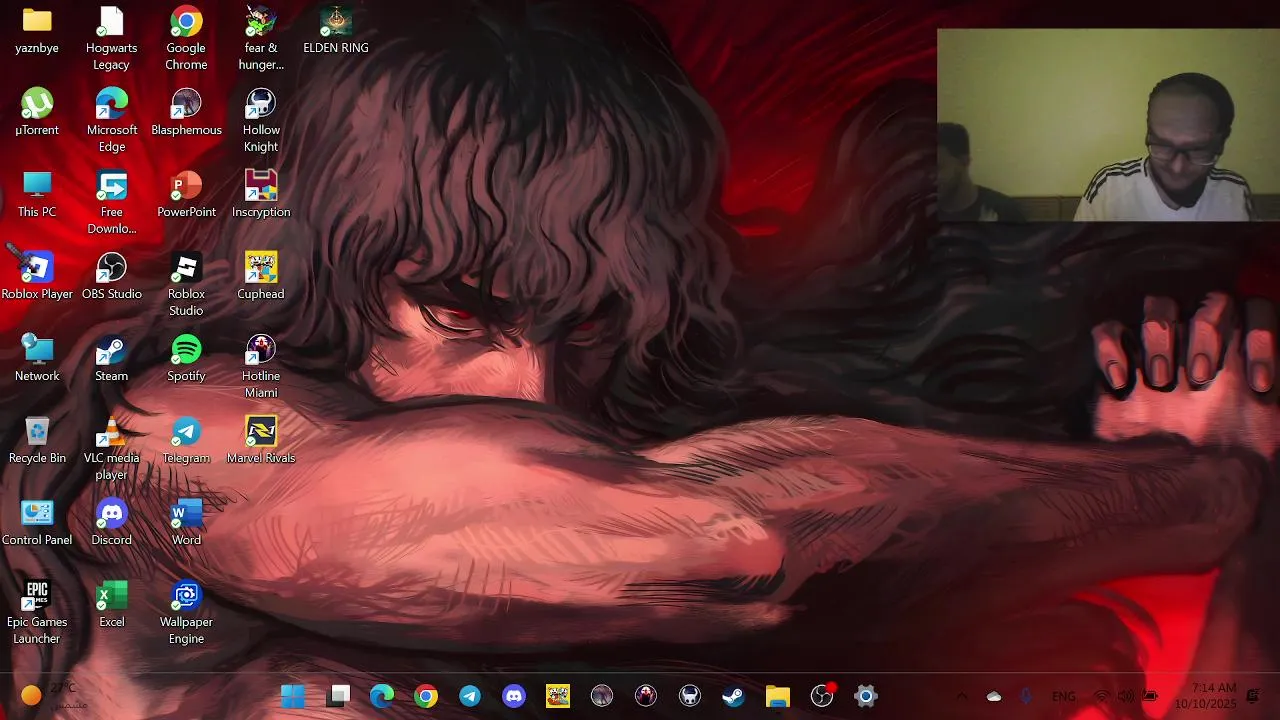This screenshot has height=720, width=1280.
Task: Select the fear & hunger desktop icon
Action: pos(261,39)
